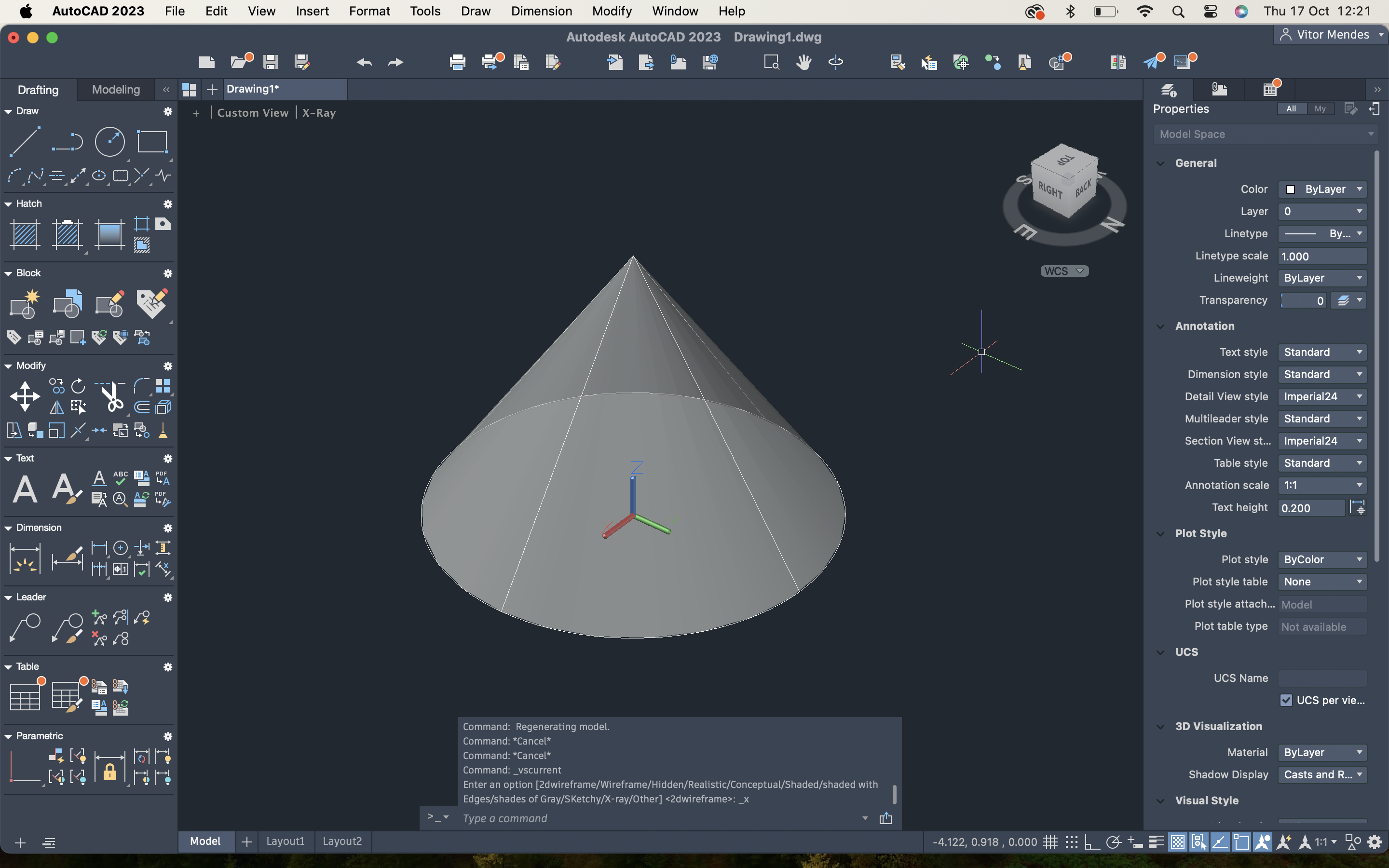Open the Annotation scale 1:1 dropdown
The height and width of the screenshot is (868, 1389).
tap(1322, 485)
